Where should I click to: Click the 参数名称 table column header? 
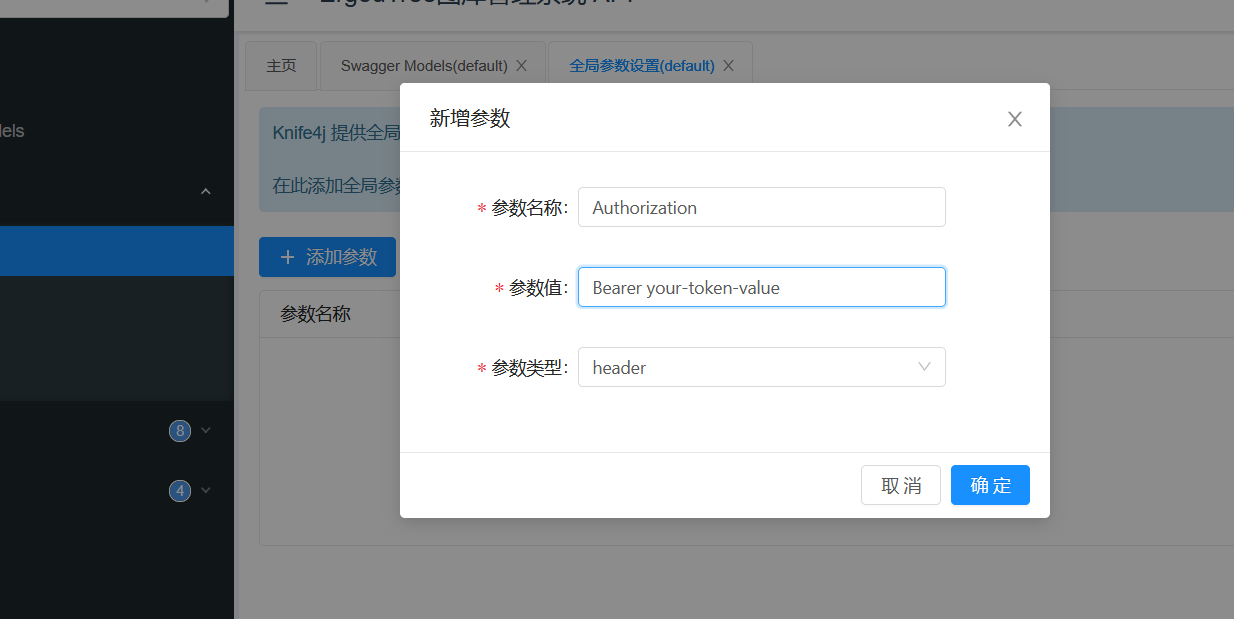point(315,314)
